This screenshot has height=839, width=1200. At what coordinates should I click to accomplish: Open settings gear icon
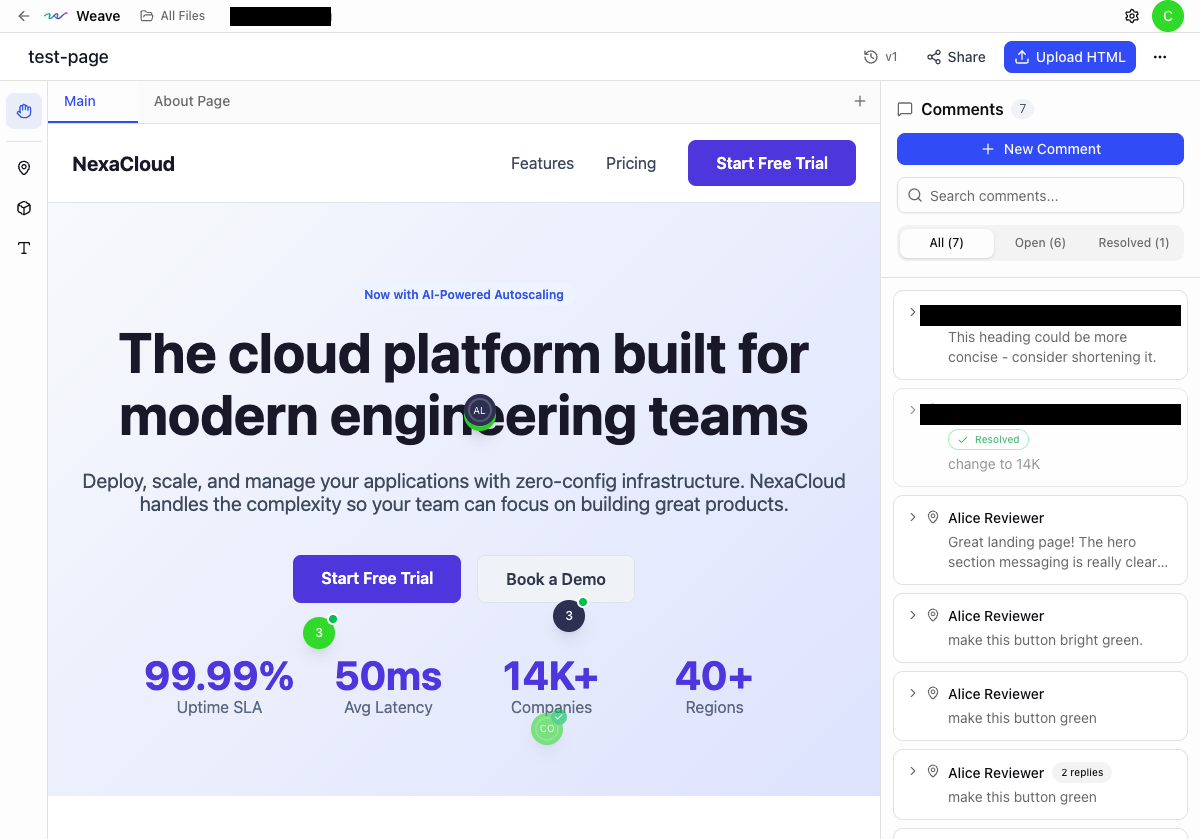click(1132, 16)
